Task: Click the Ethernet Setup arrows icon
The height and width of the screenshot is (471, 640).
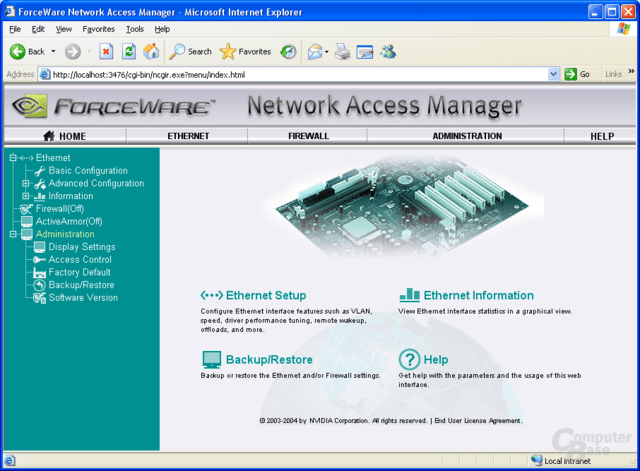Action: [x=211, y=295]
